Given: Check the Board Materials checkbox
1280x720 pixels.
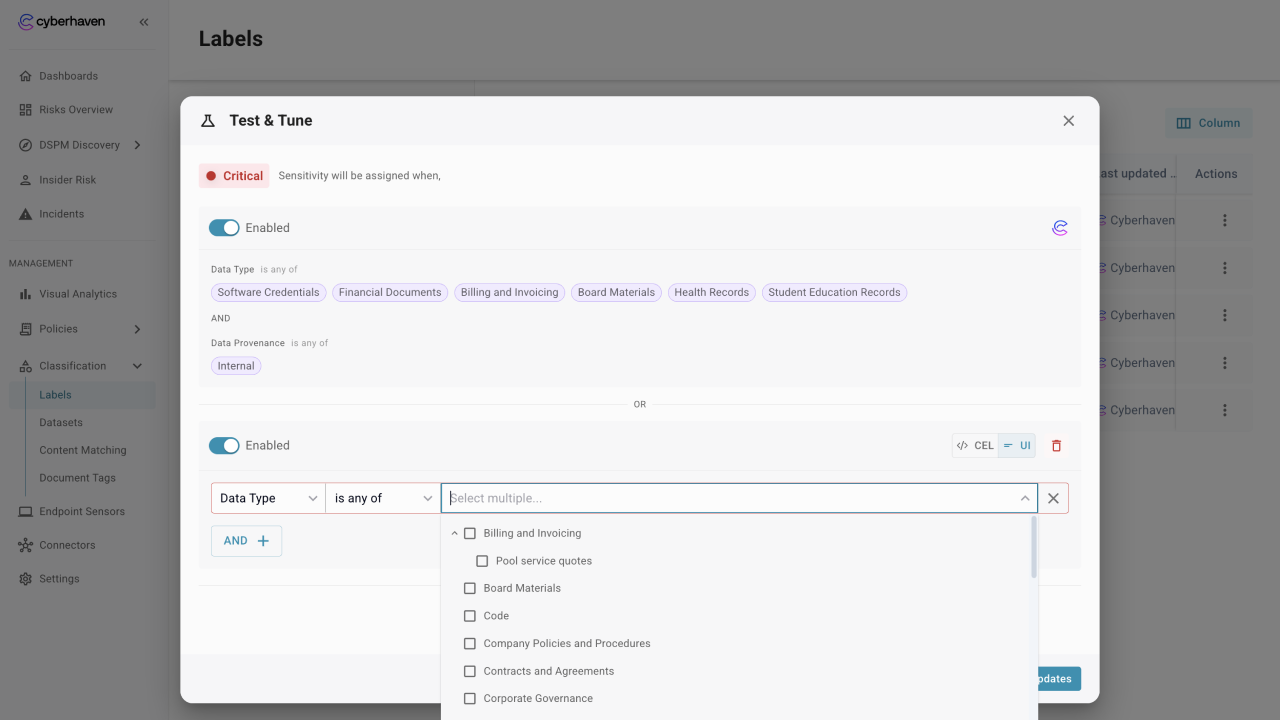Looking at the screenshot, I should pyautogui.click(x=470, y=588).
